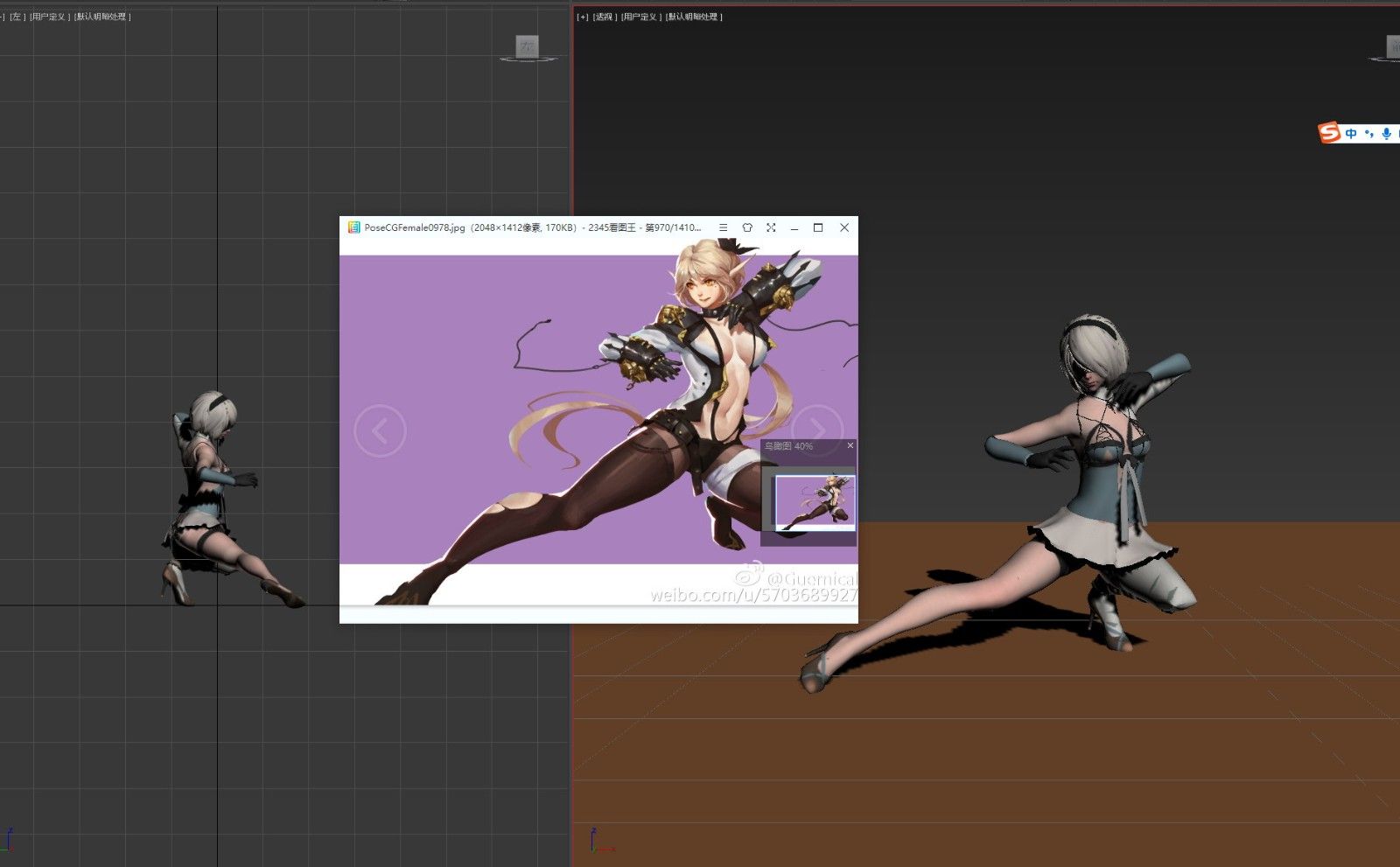1400x867 pixels.
Task: Open left viewport [用户定义] menu
Action: pos(50,17)
